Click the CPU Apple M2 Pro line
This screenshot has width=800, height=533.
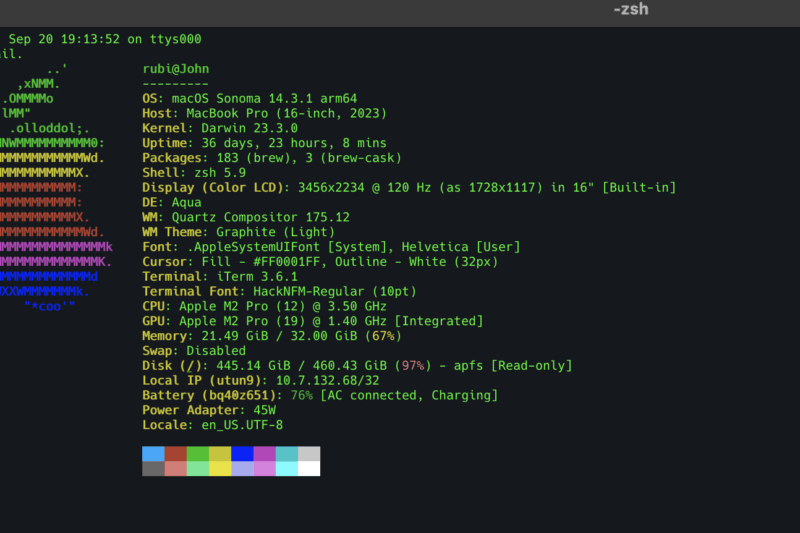[x=264, y=306]
